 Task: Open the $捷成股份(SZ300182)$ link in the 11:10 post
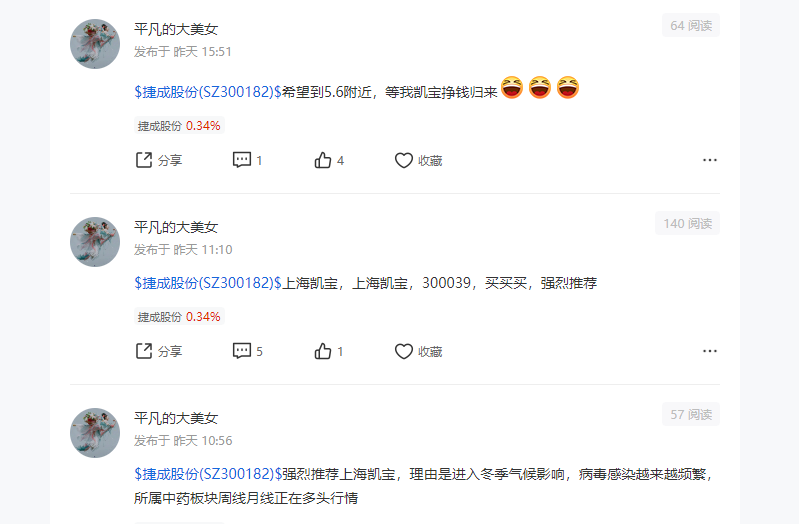pos(208,283)
